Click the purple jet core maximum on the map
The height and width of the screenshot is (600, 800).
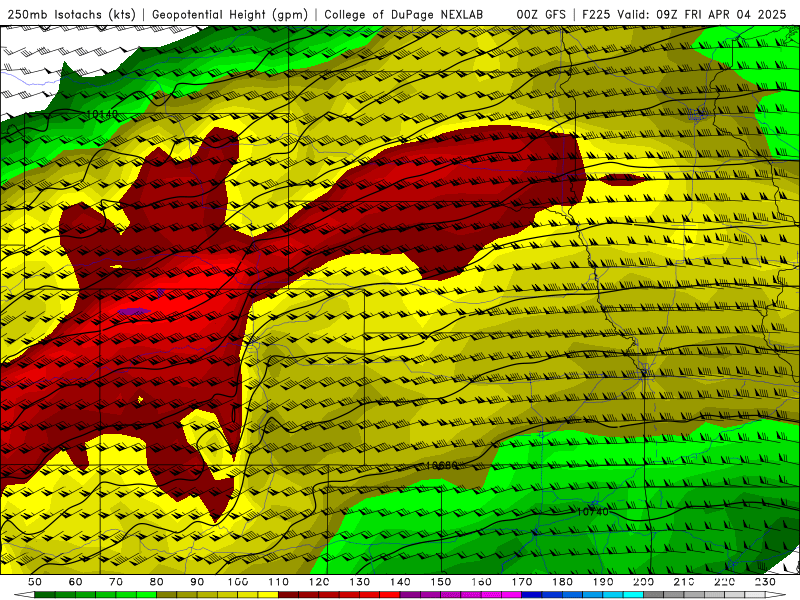point(134,311)
